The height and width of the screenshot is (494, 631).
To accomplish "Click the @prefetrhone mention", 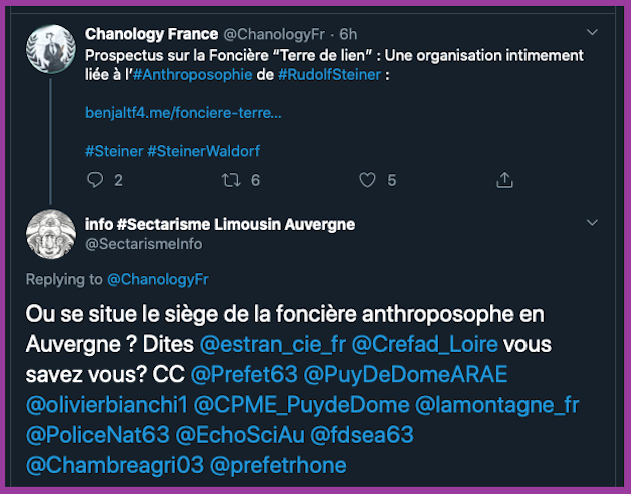I will [280, 467].
